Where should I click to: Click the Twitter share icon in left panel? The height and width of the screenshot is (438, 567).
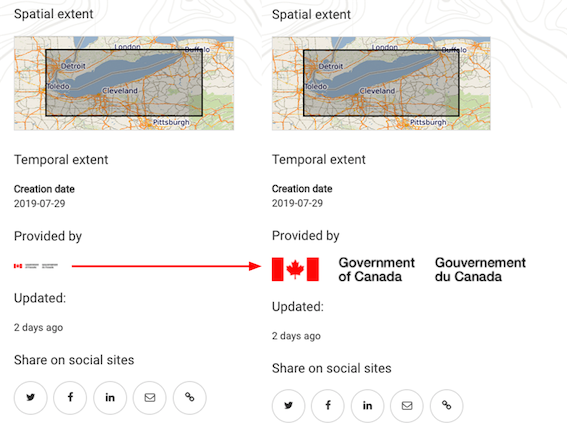[x=31, y=397]
